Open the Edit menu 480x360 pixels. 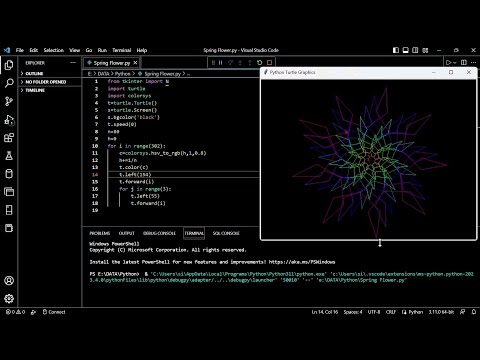[34, 50]
